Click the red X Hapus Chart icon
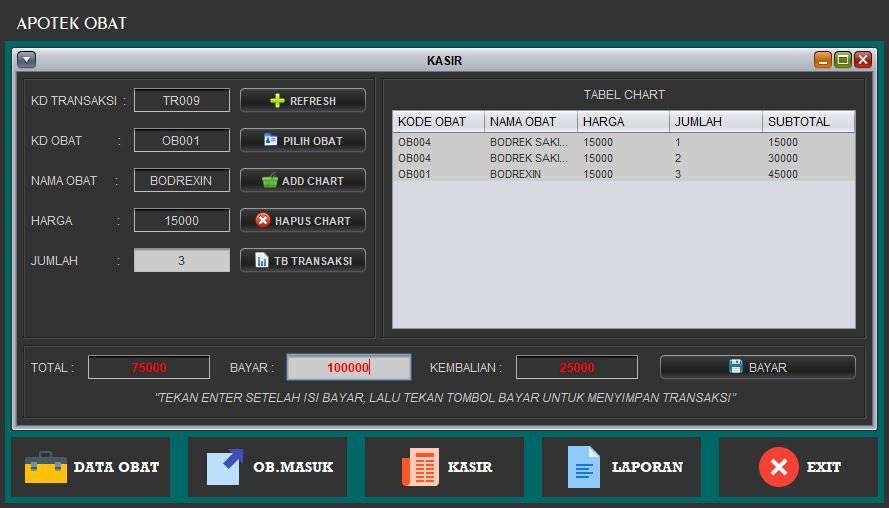 pyautogui.click(x=263, y=221)
